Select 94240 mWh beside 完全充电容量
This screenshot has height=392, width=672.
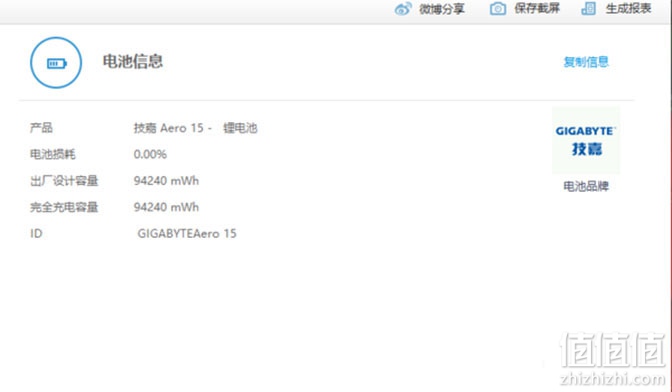pyautogui.click(x=166, y=207)
